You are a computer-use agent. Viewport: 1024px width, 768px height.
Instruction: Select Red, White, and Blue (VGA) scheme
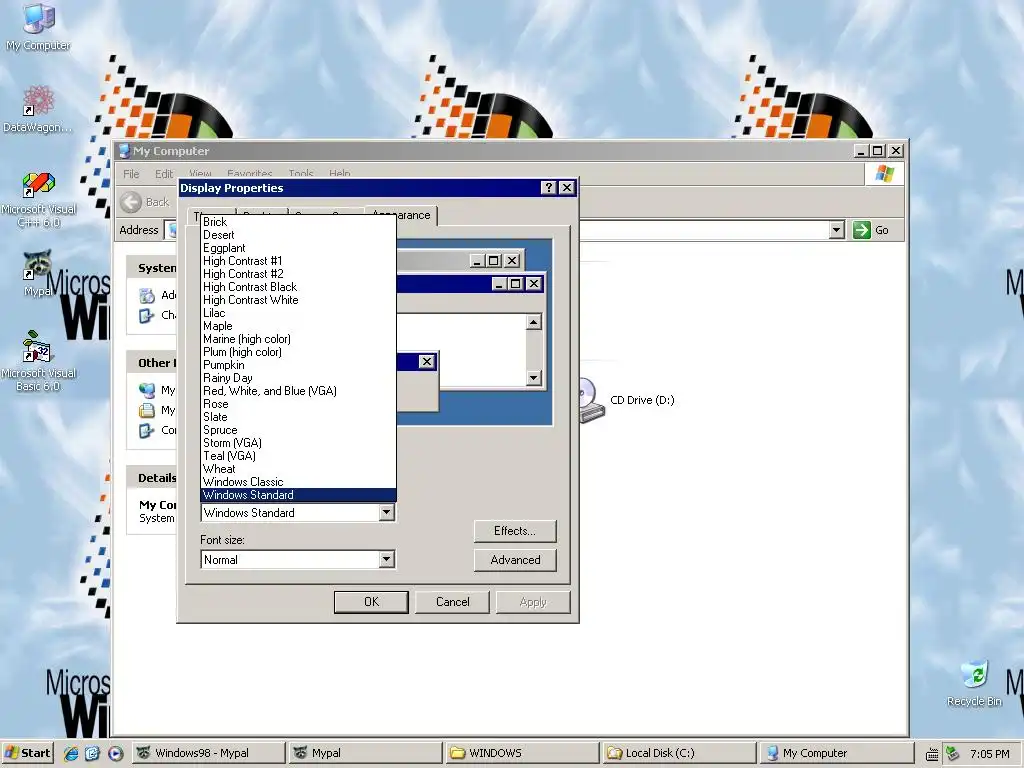pyautogui.click(x=298, y=391)
